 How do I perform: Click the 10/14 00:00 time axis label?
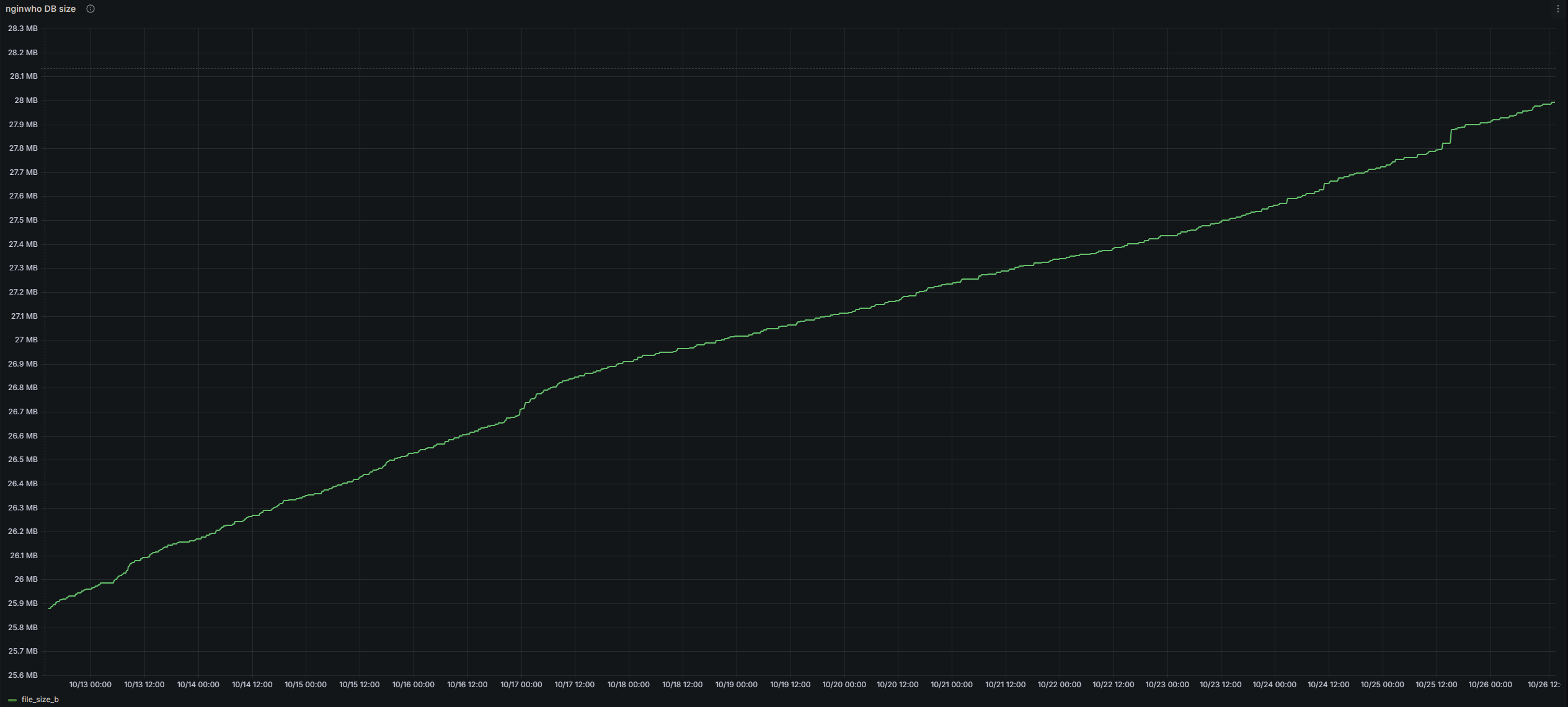click(198, 685)
